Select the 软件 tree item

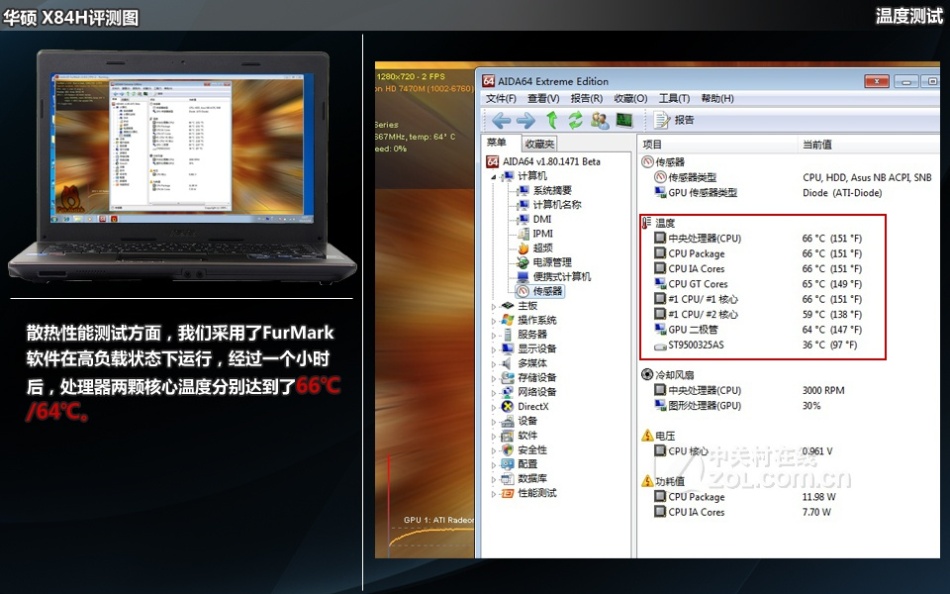[x=520, y=436]
